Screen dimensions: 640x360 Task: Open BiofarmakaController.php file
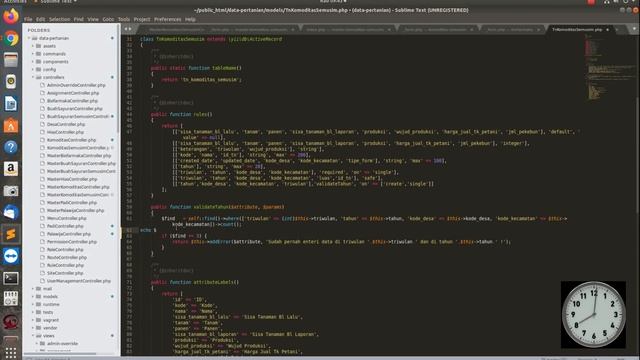pyautogui.click(x=72, y=101)
